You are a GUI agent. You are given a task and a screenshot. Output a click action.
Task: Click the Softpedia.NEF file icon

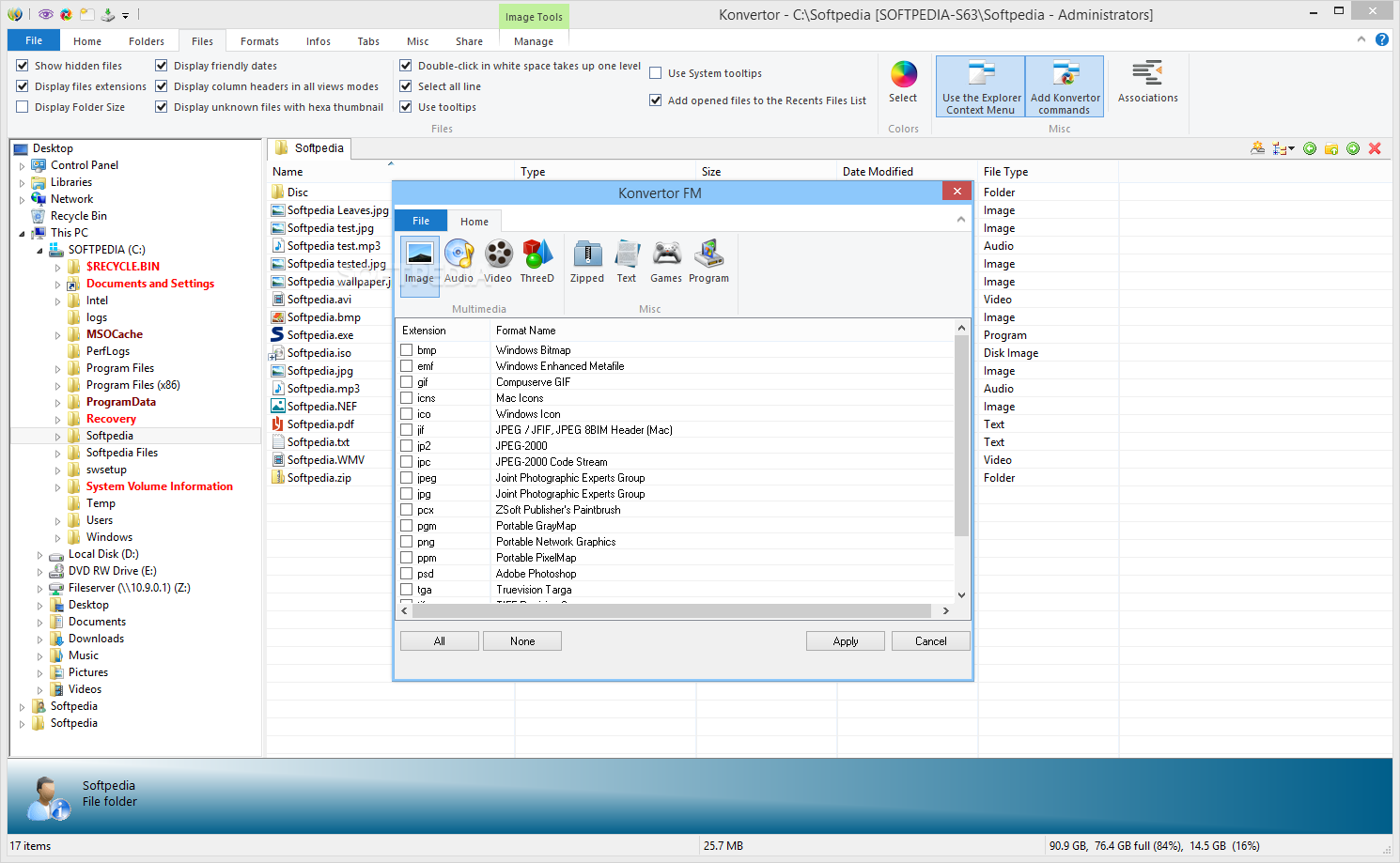click(x=277, y=407)
